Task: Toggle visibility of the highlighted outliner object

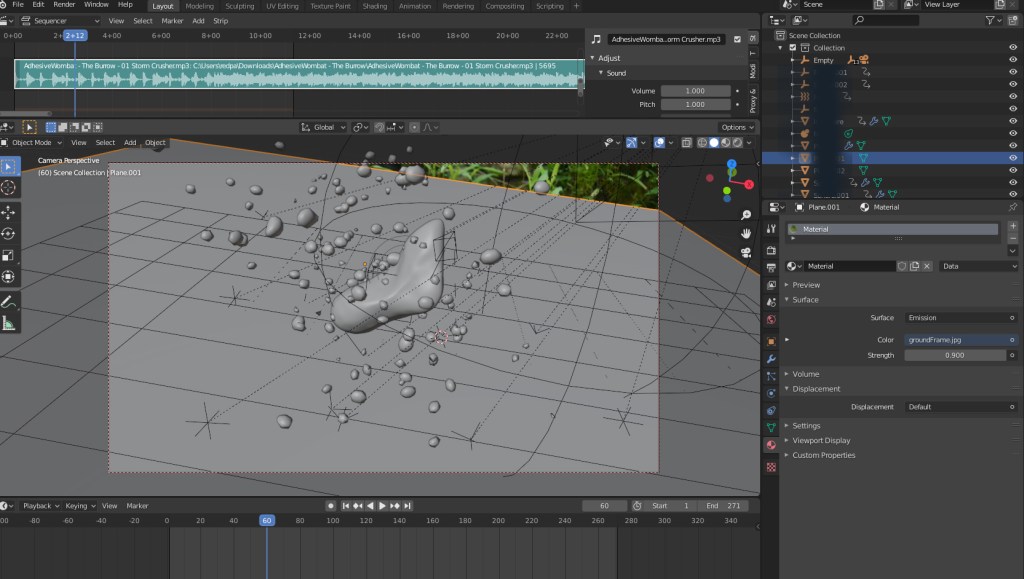Action: pos(1013,158)
